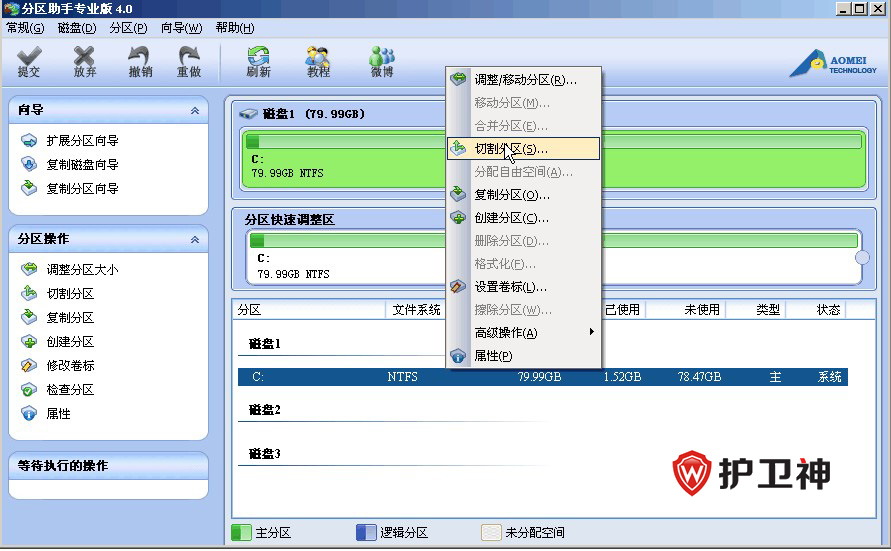Click 复制磁盘向导 in the wizard panel
Screen dimensions: 891x551
point(82,165)
